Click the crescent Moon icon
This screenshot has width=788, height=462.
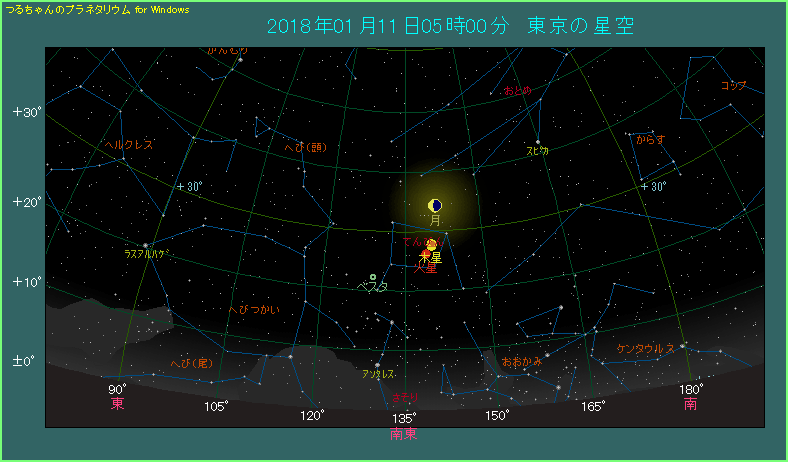click(x=434, y=205)
